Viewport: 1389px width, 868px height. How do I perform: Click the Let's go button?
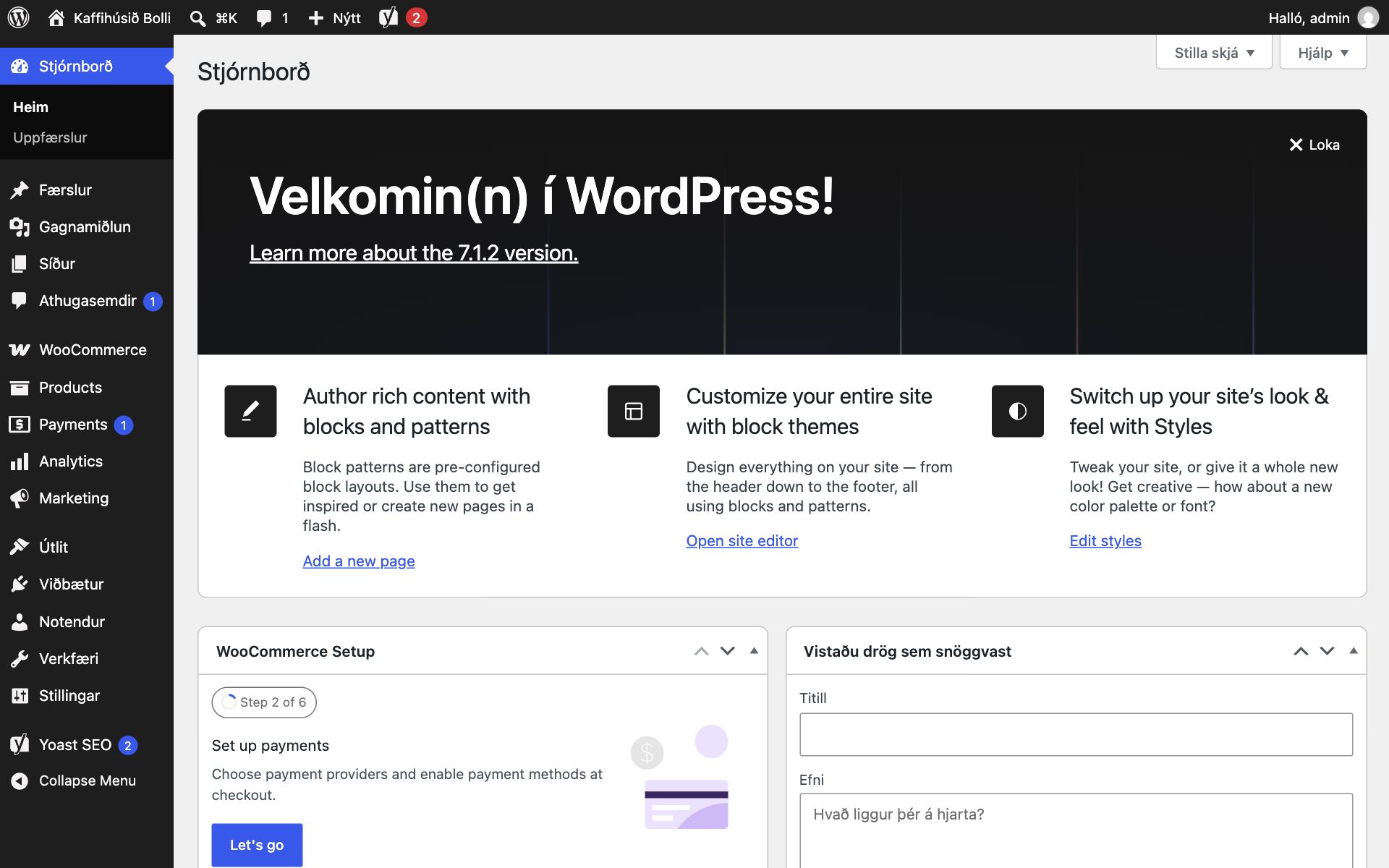click(257, 845)
